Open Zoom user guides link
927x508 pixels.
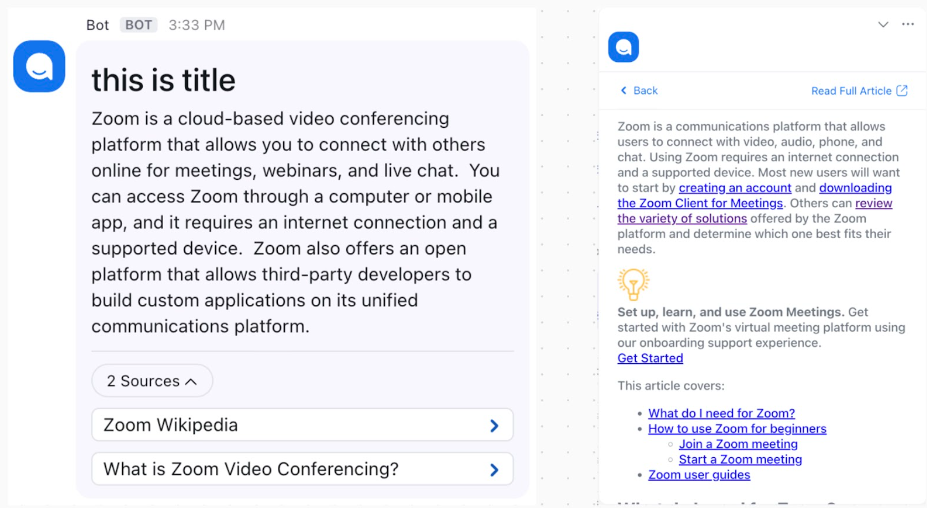(699, 474)
